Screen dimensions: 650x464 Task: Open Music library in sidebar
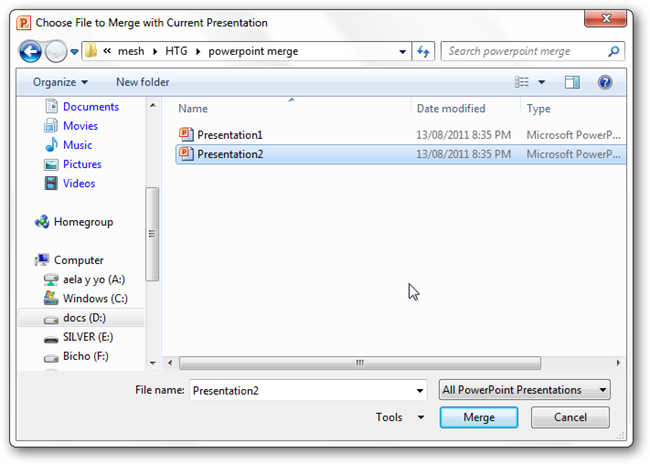click(78, 145)
